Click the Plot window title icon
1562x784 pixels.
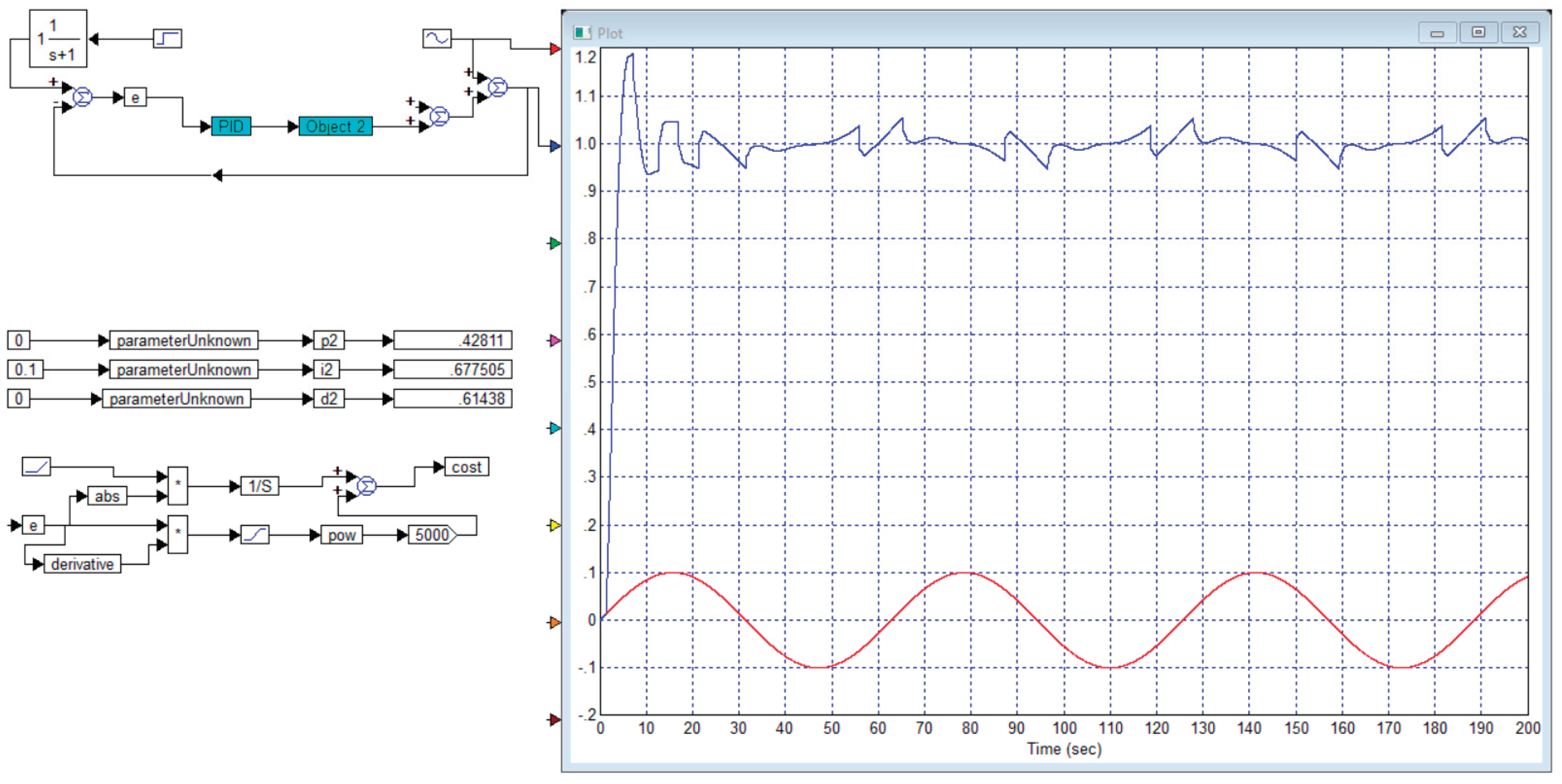pyautogui.click(x=582, y=33)
